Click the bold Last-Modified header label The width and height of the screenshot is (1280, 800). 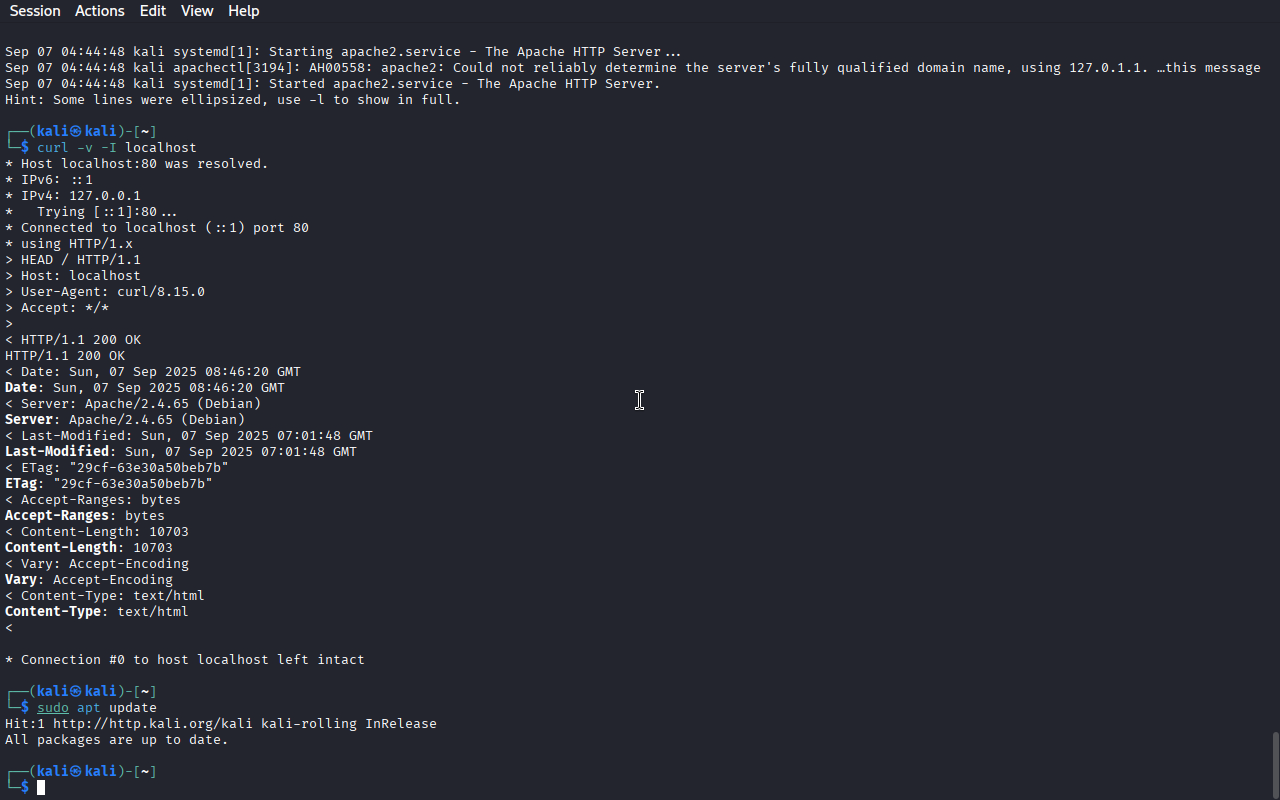[x=57, y=452]
